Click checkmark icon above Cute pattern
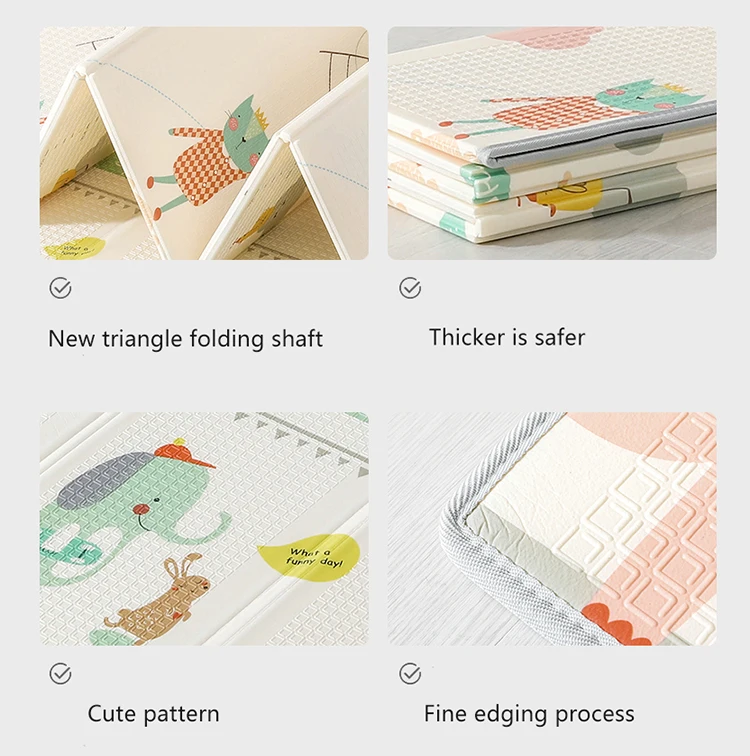Screen dimensions: 750x756 pyautogui.click(x=60, y=674)
